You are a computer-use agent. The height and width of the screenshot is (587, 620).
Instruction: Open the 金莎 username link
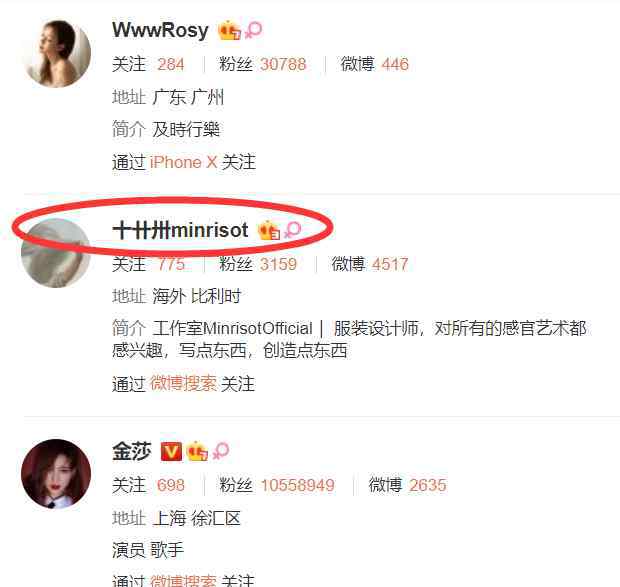pos(132,451)
